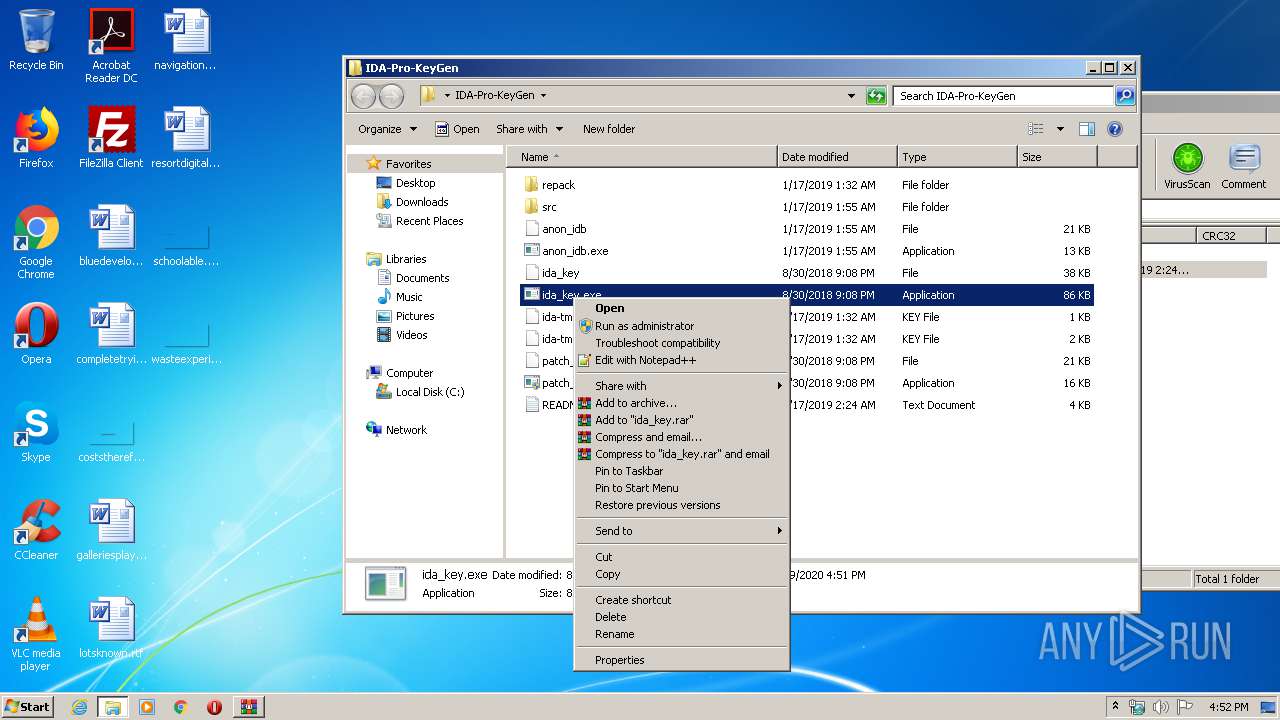Click Explorer Back navigation button

364,96
